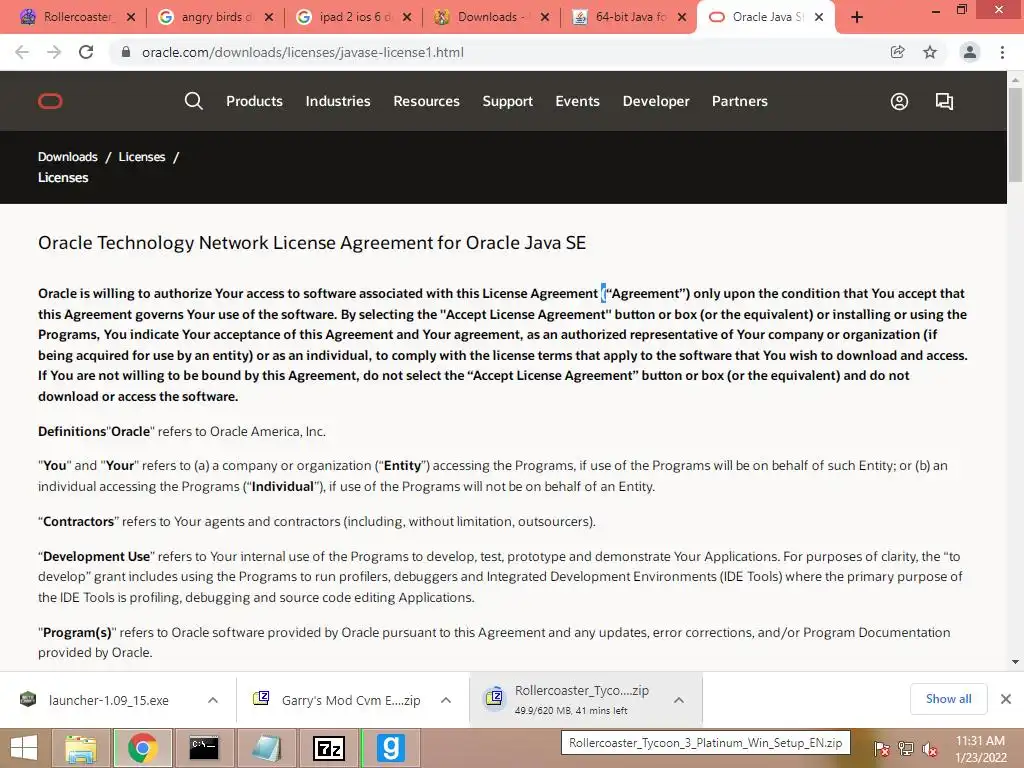This screenshot has height=768, width=1024.
Task: Open the 7-Zip taskbar icon
Action: (x=328, y=748)
